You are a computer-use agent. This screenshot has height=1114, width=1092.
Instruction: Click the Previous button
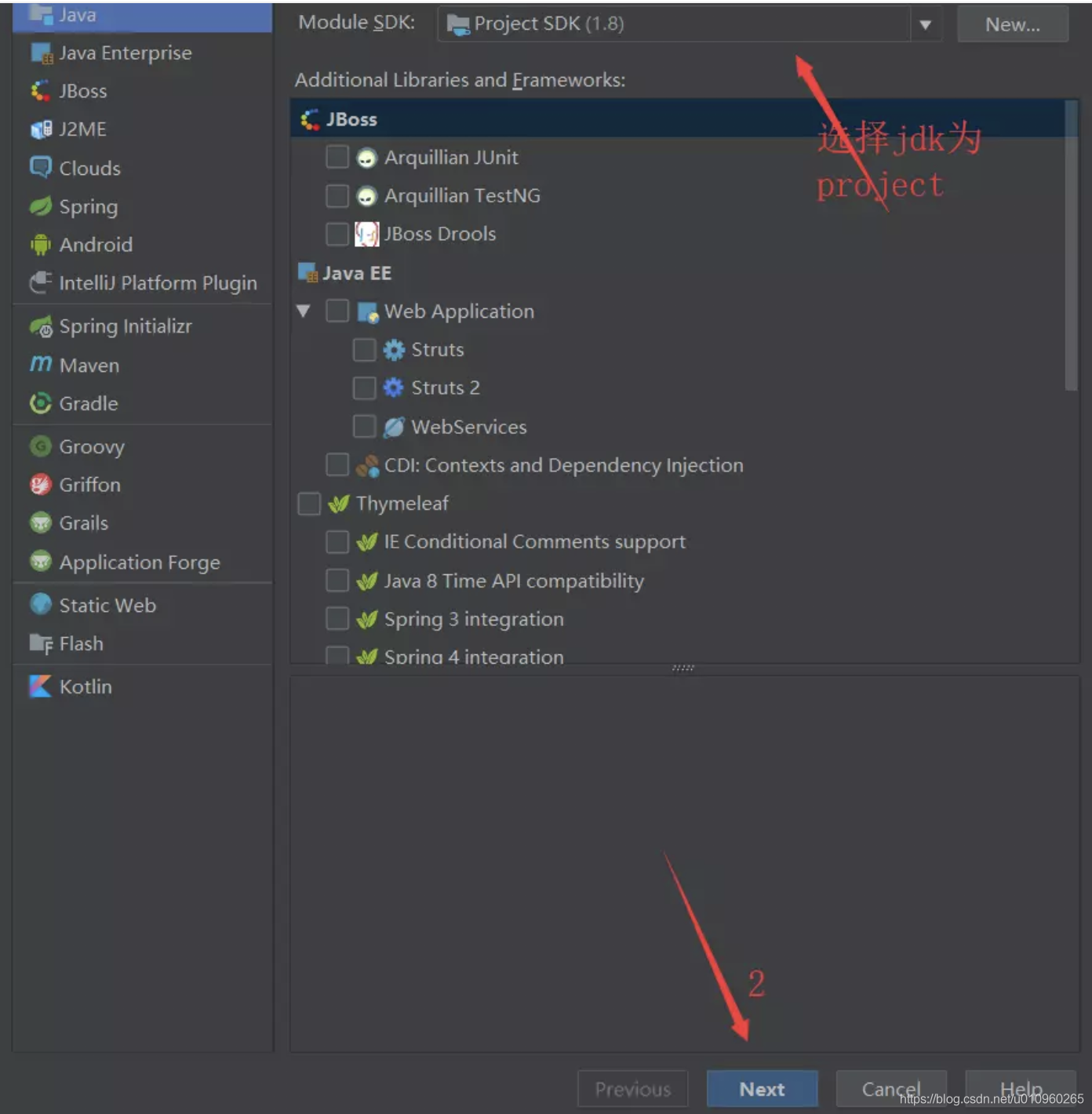[x=632, y=1089]
